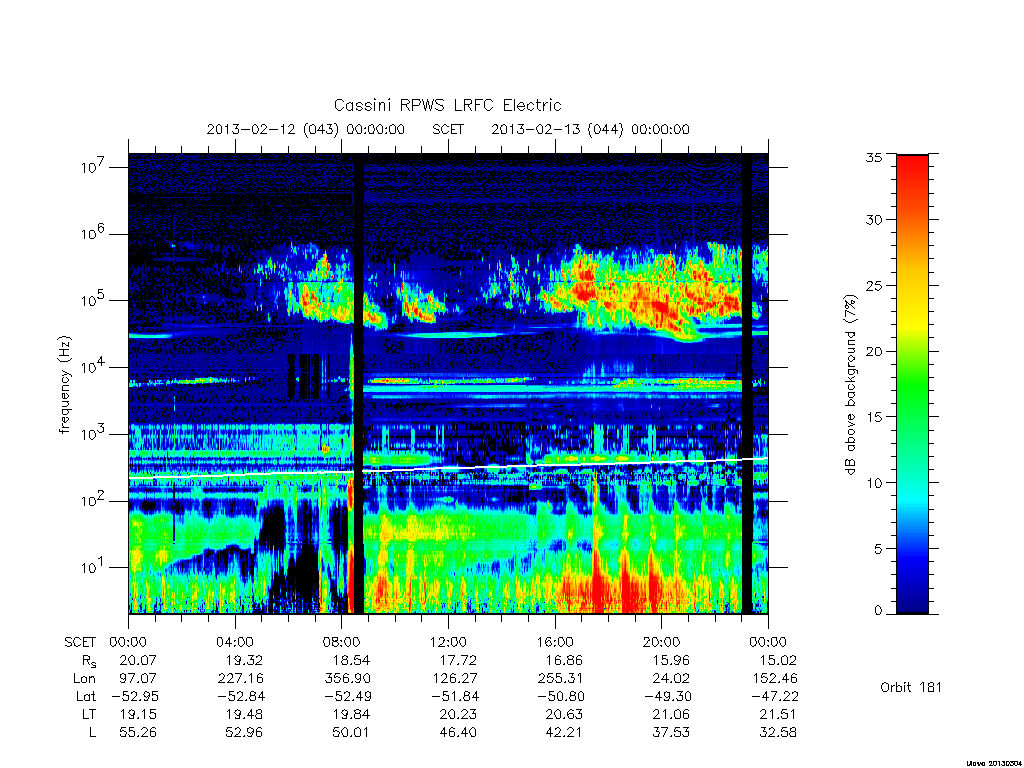This screenshot has width=1024, height=768.
Task: Click the 16:00 time axis label
Action: tap(555, 642)
